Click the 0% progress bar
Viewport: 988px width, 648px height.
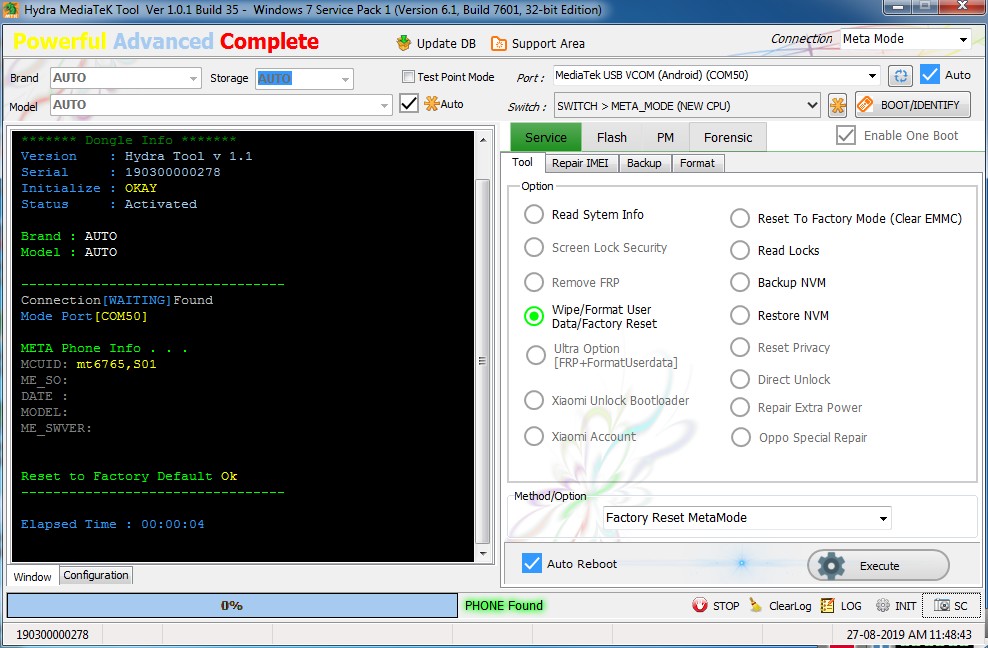tap(232, 605)
